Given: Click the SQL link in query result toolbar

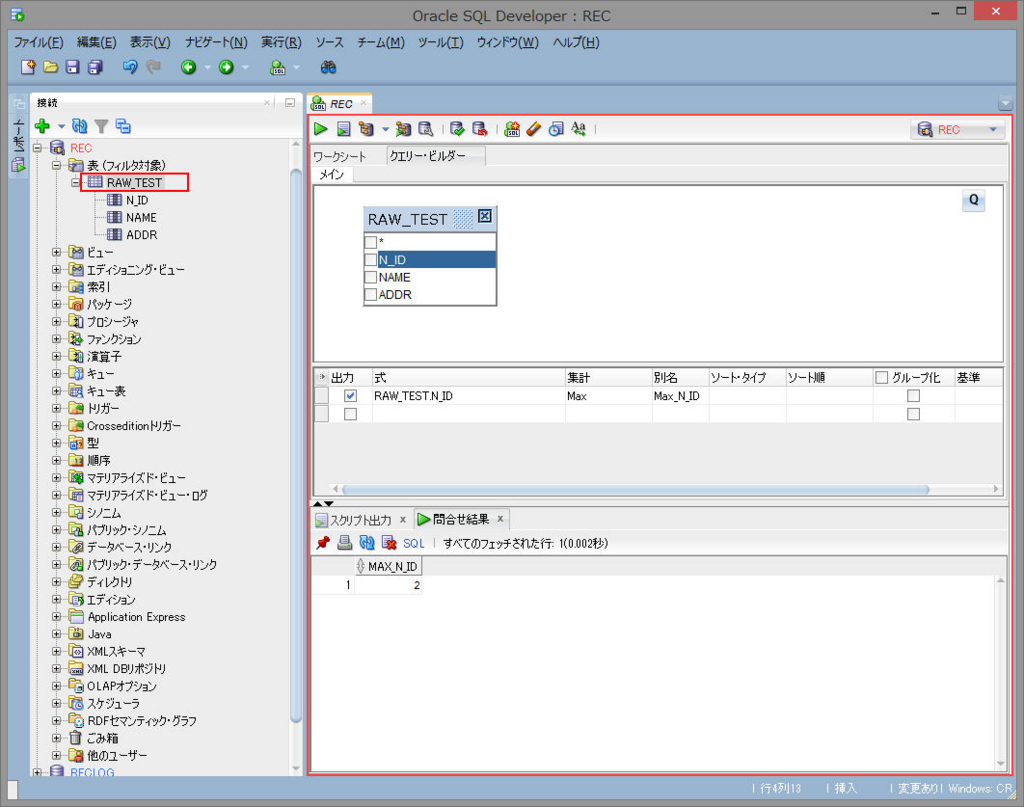Looking at the screenshot, I should tap(413, 543).
